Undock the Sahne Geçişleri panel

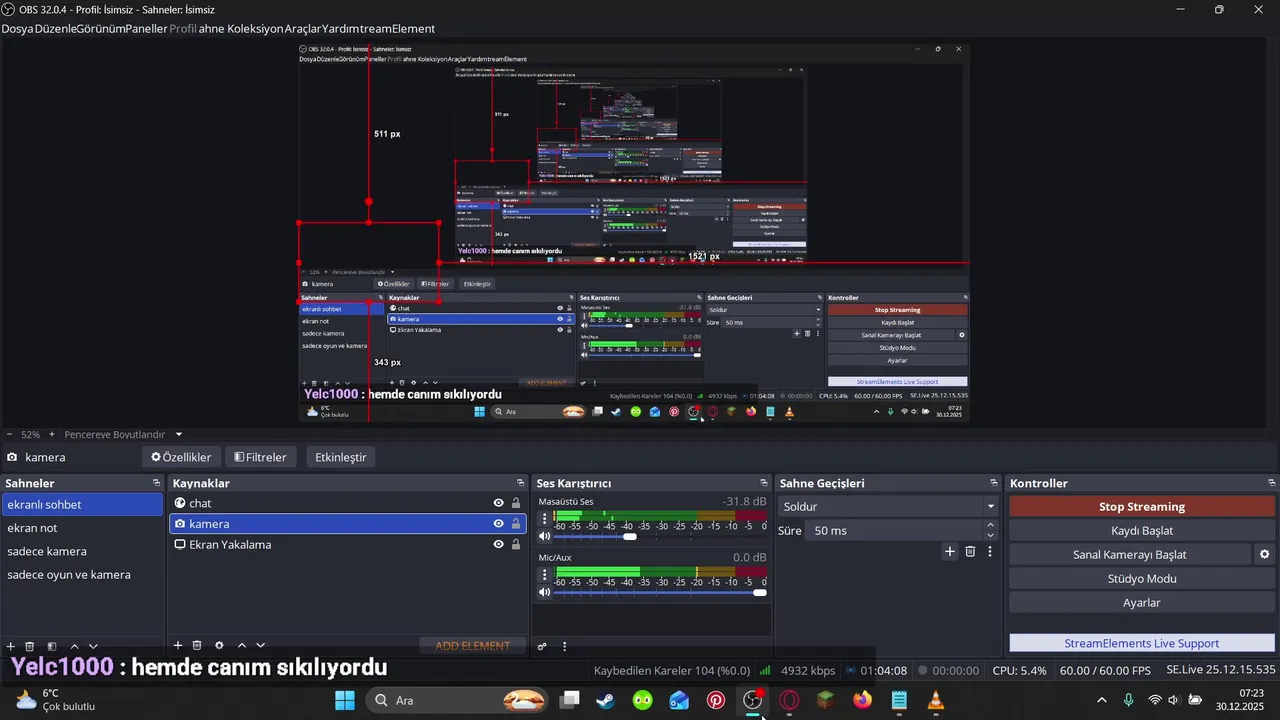tap(994, 483)
